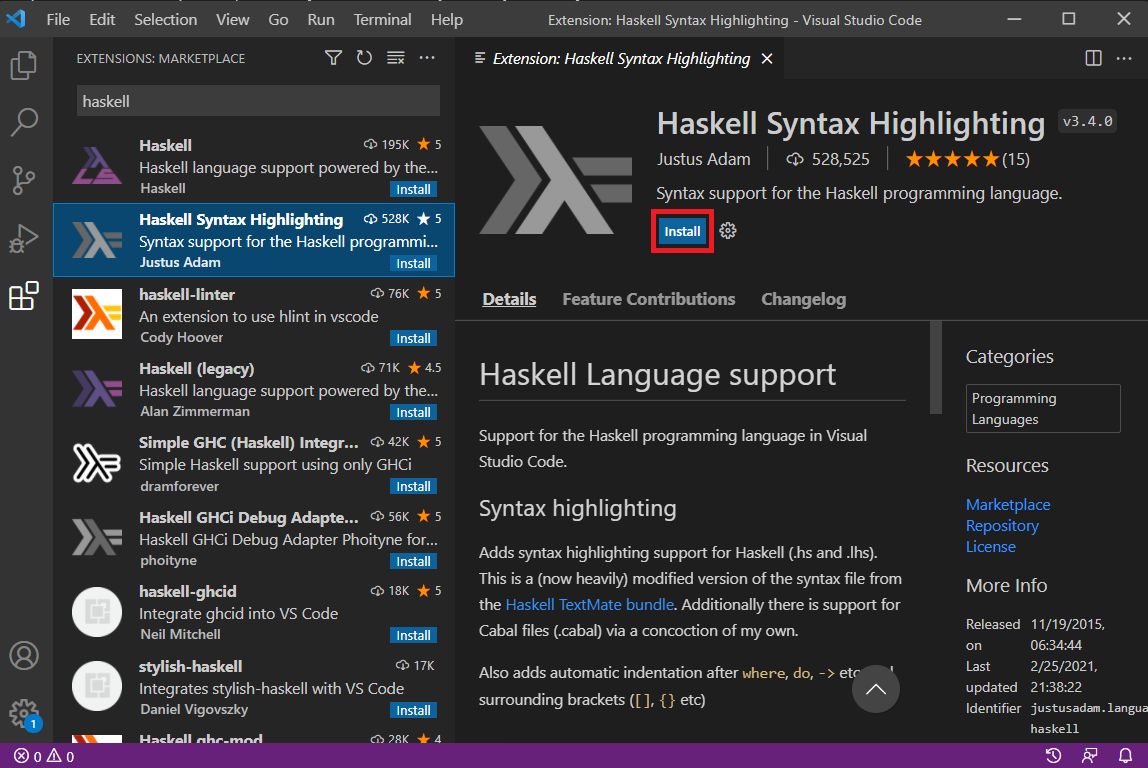Open the Help menu

click(x=447, y=20)
